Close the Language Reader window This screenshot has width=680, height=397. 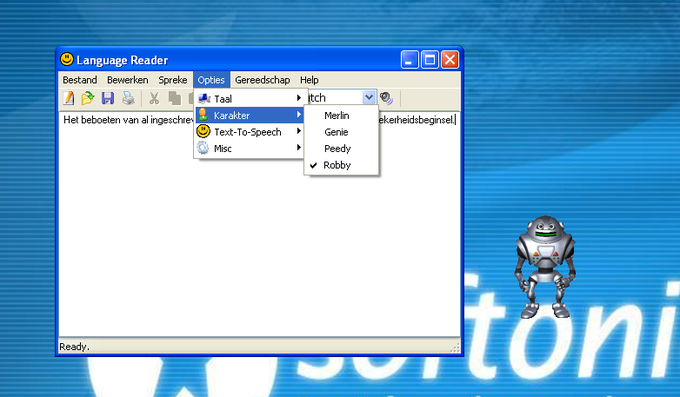coord(450,59)
